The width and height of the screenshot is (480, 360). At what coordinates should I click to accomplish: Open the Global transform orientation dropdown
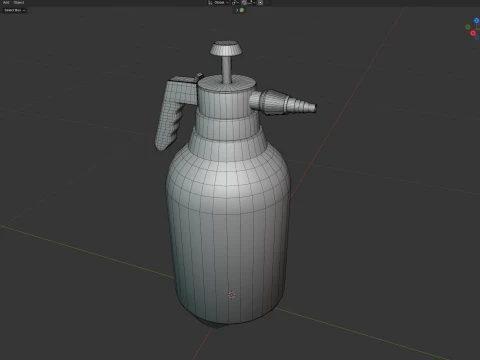219,2
